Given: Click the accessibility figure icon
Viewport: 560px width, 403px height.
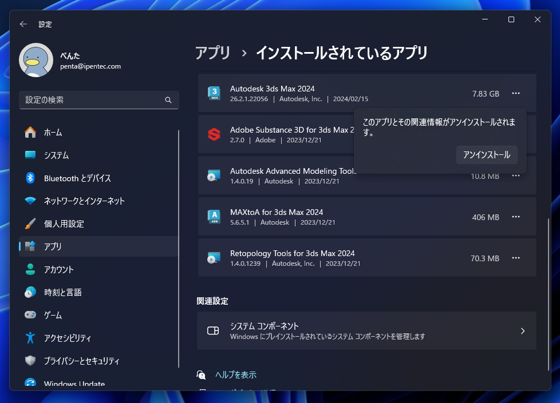Looking at the screenshot, I should tap(30, 338).
